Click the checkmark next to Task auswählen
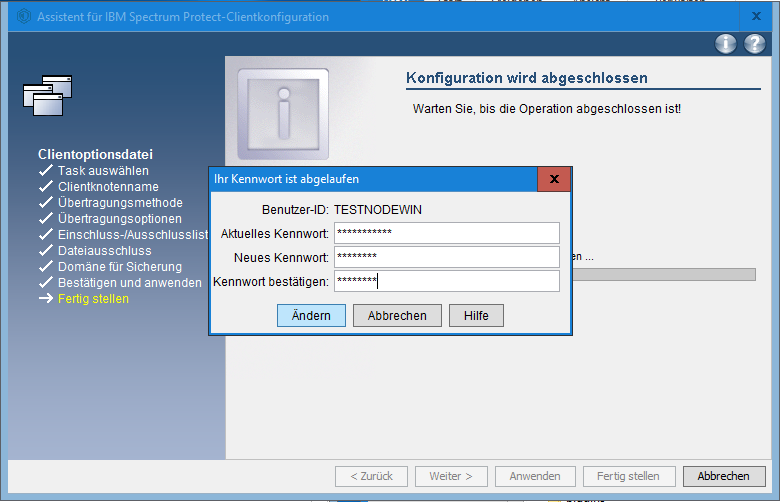Screen dimensions: 780x502 pyautogui.click(x=45, y=171)
